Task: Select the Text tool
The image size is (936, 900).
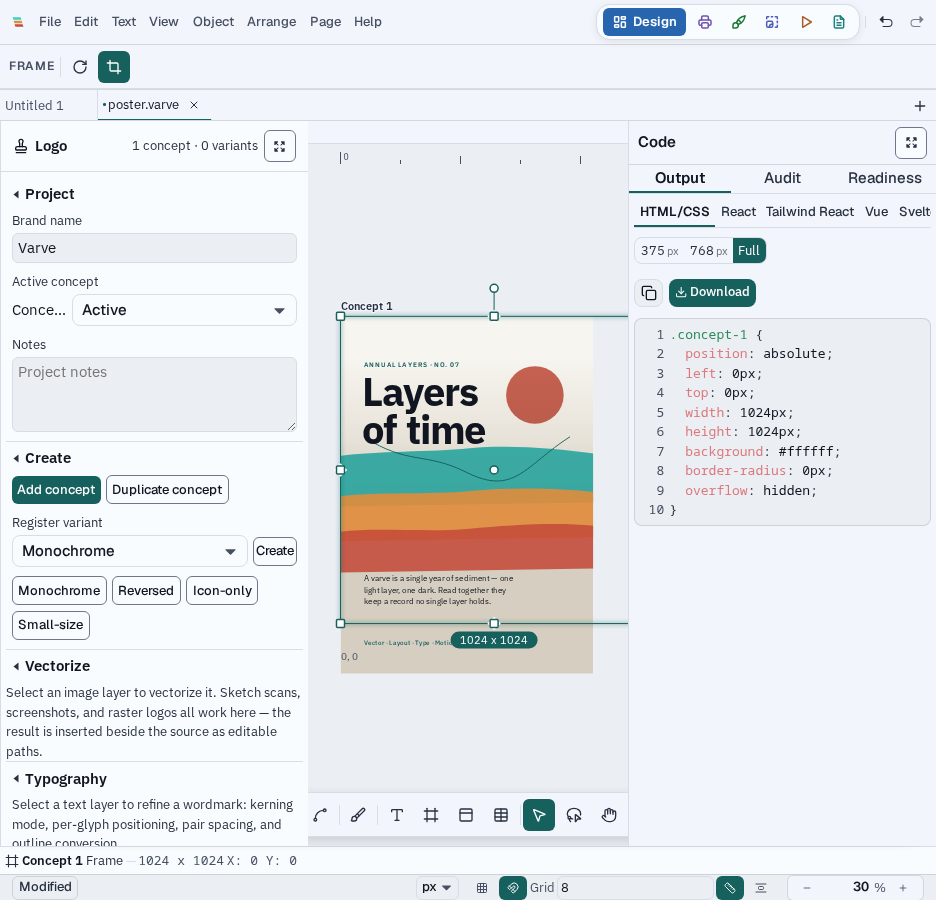Action: [x=397, y=815]
